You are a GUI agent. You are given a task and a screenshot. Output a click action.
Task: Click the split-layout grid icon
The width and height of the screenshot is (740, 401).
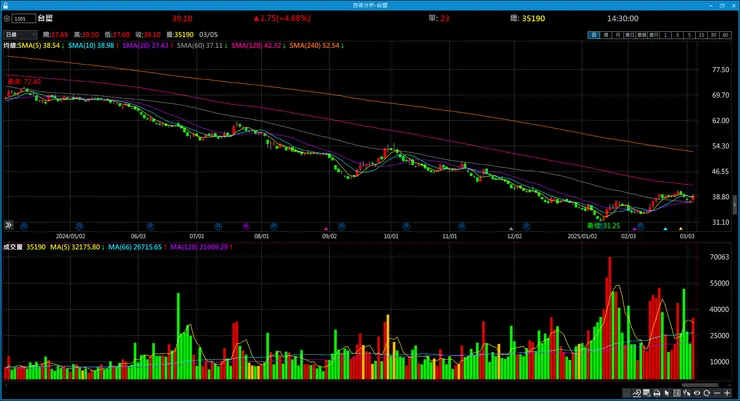pyautogui.click(x=677, y=393)
